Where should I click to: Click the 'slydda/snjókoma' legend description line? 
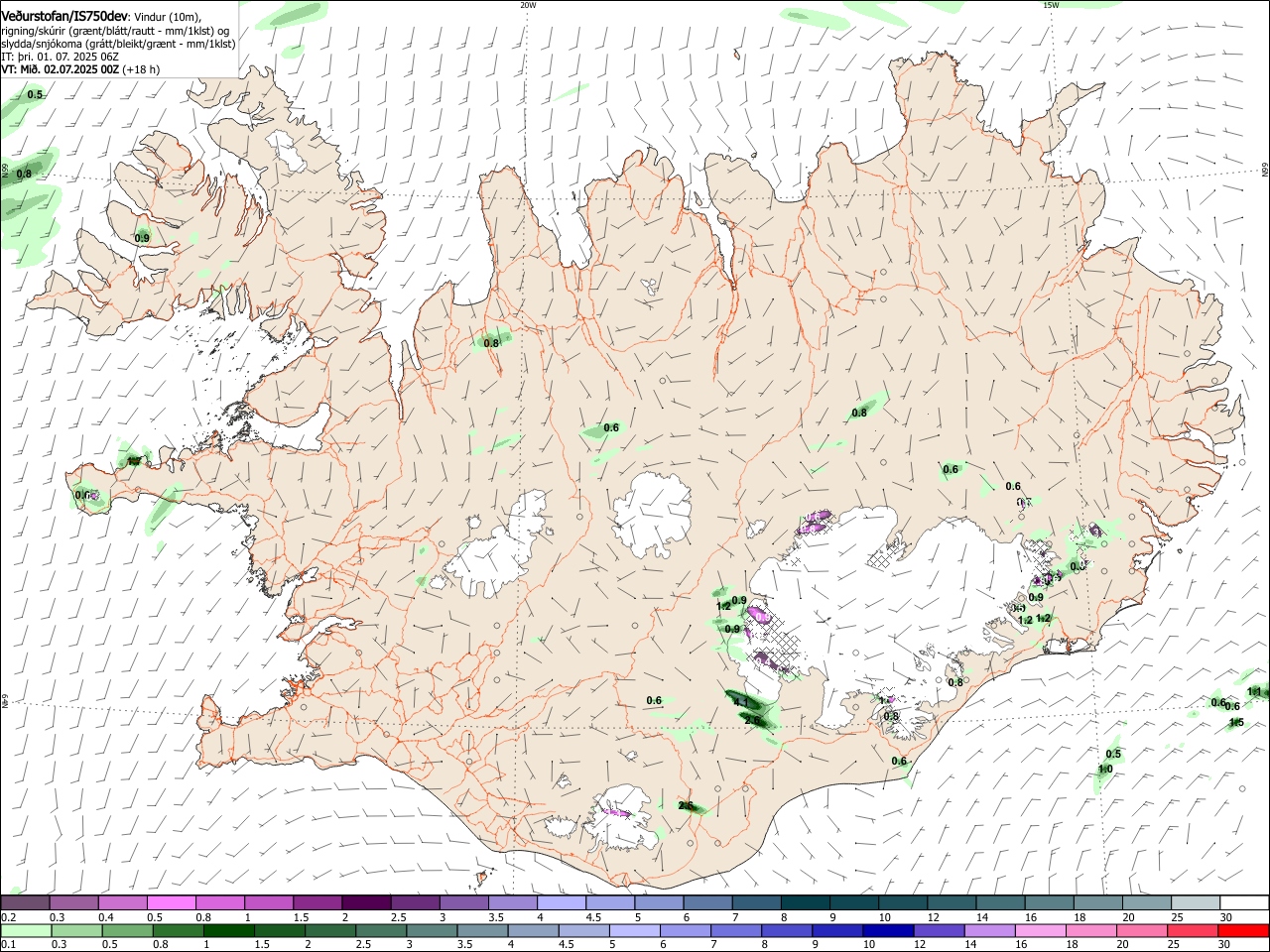point(118,44)
